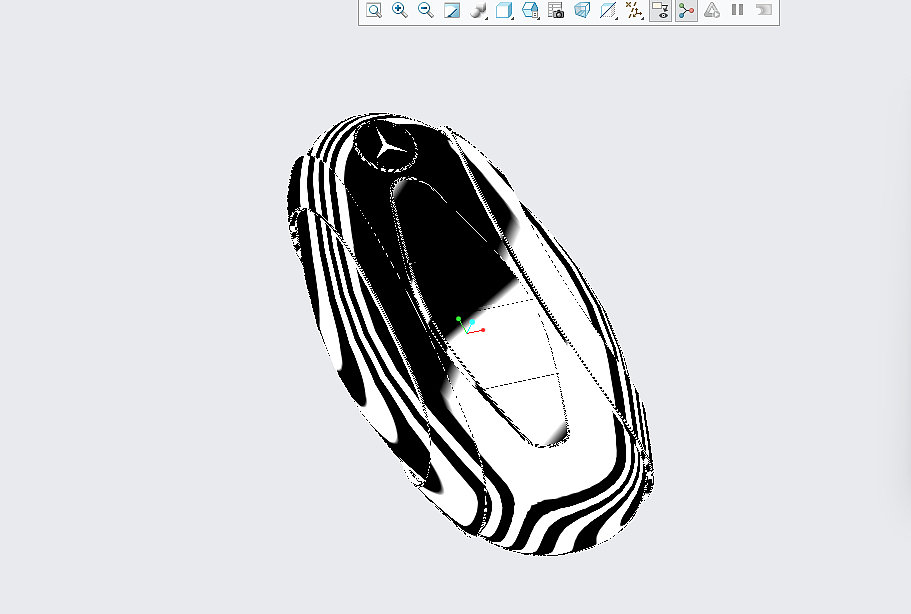Click the coordinate system origin on model
The width and height of the screenshot is (911, 614).
click(467, 330)
